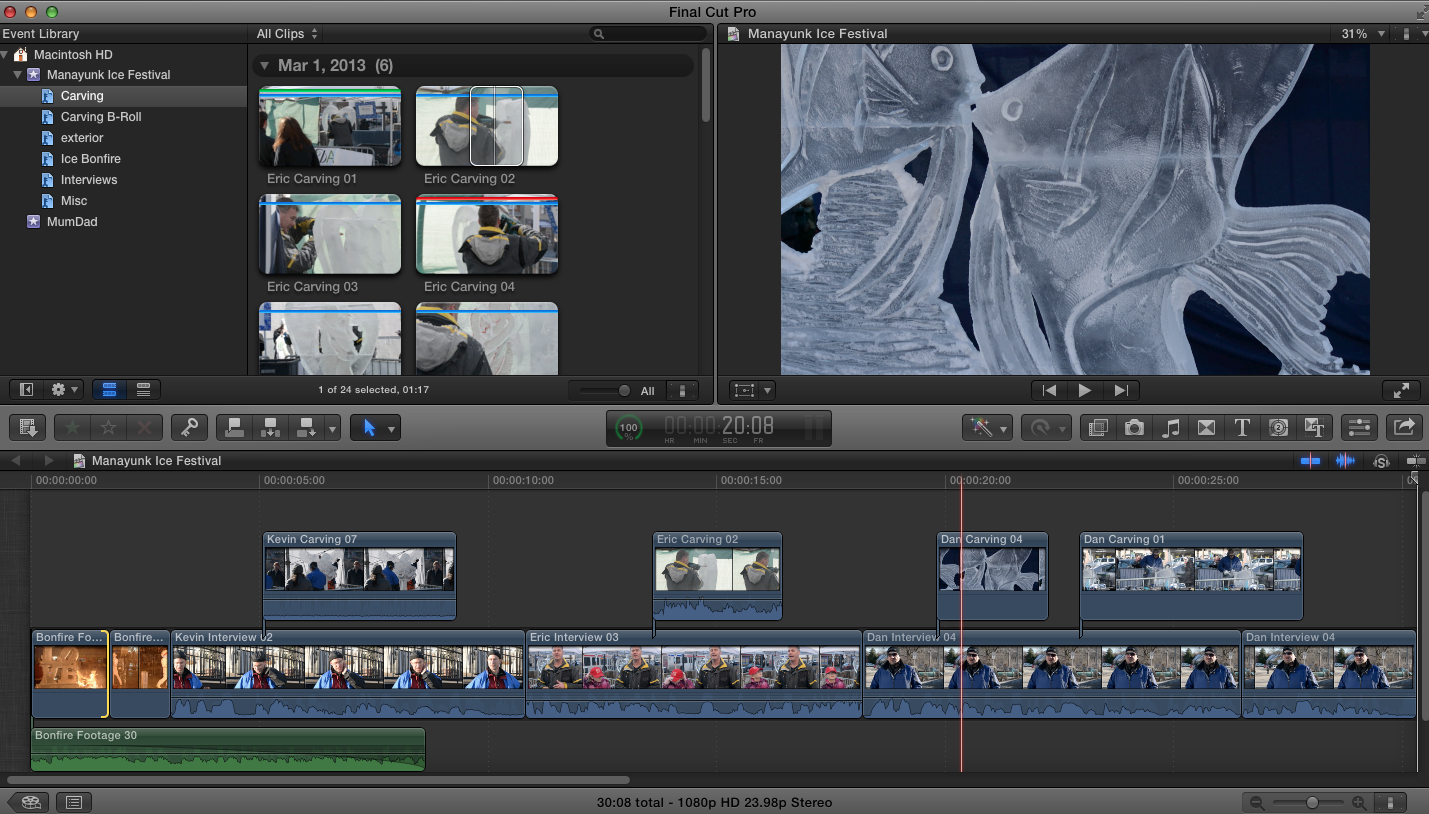Collapse the Mar 1, 2013 group
The height and width of the screenshot is (814, 1429).
(x=264, y=66)
